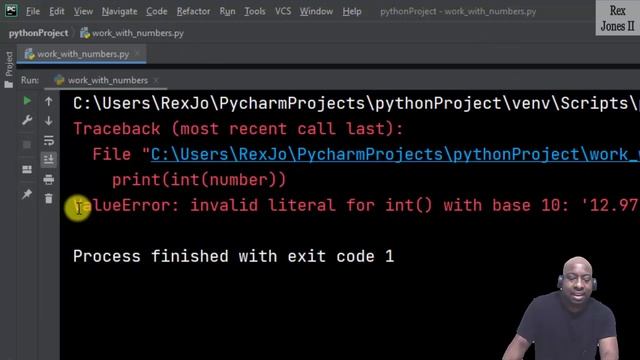Click the PyCharm logo icon

coord(11,10)
